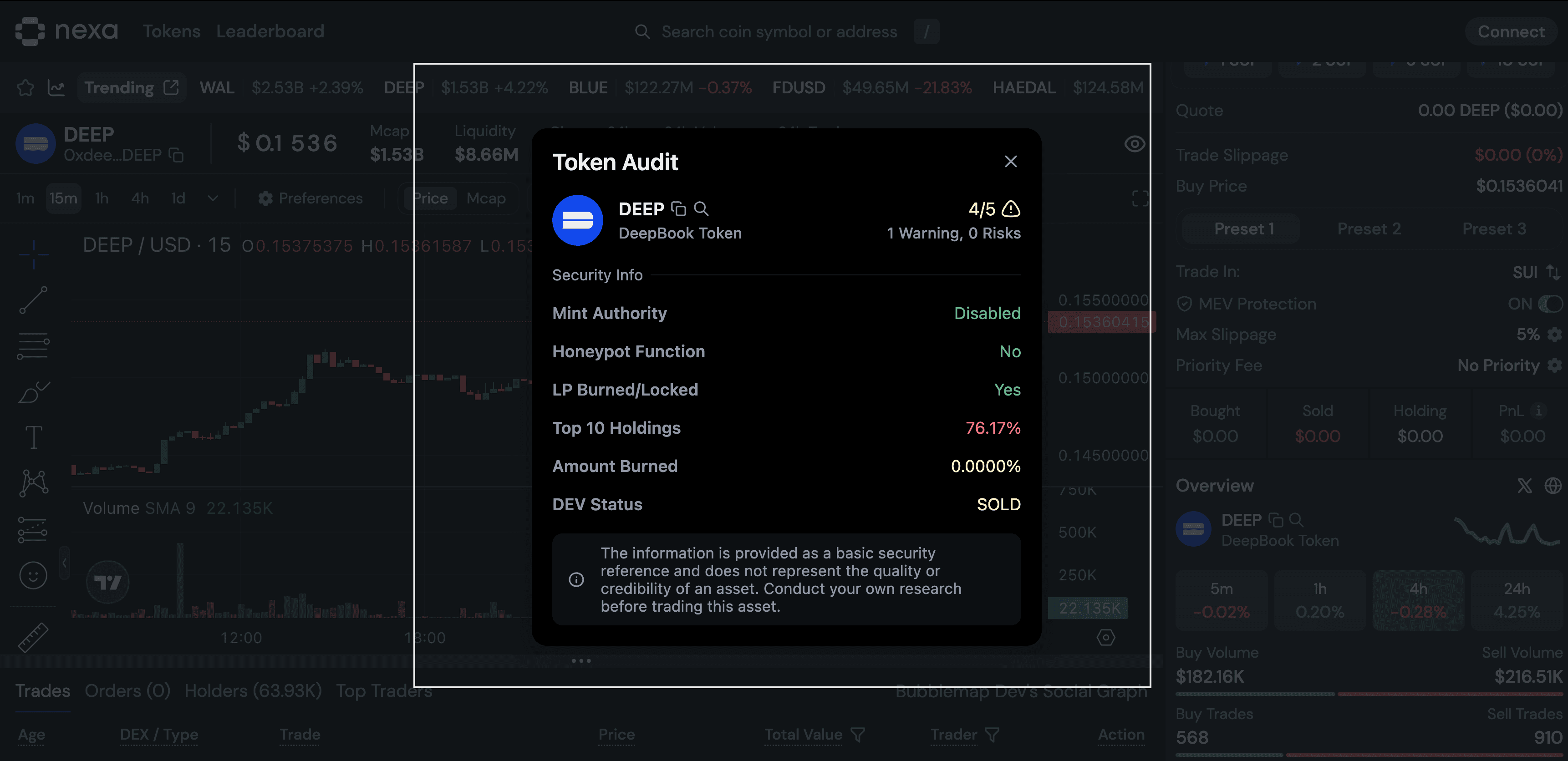Image resolution: width=1568 pixels, height=761 pixels.
Task: Click the Connect button
Action: [x=1512, y=31]
